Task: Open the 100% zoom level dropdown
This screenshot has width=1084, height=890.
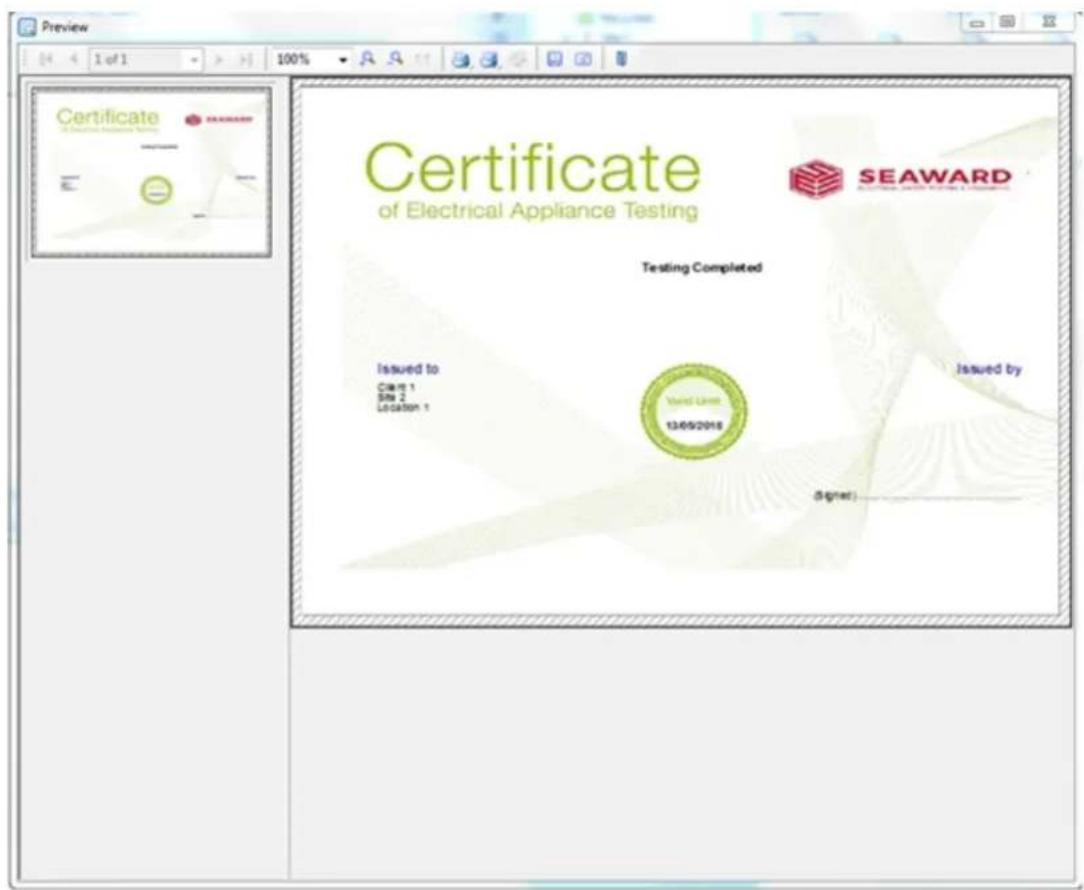Action: click(343, 59)
